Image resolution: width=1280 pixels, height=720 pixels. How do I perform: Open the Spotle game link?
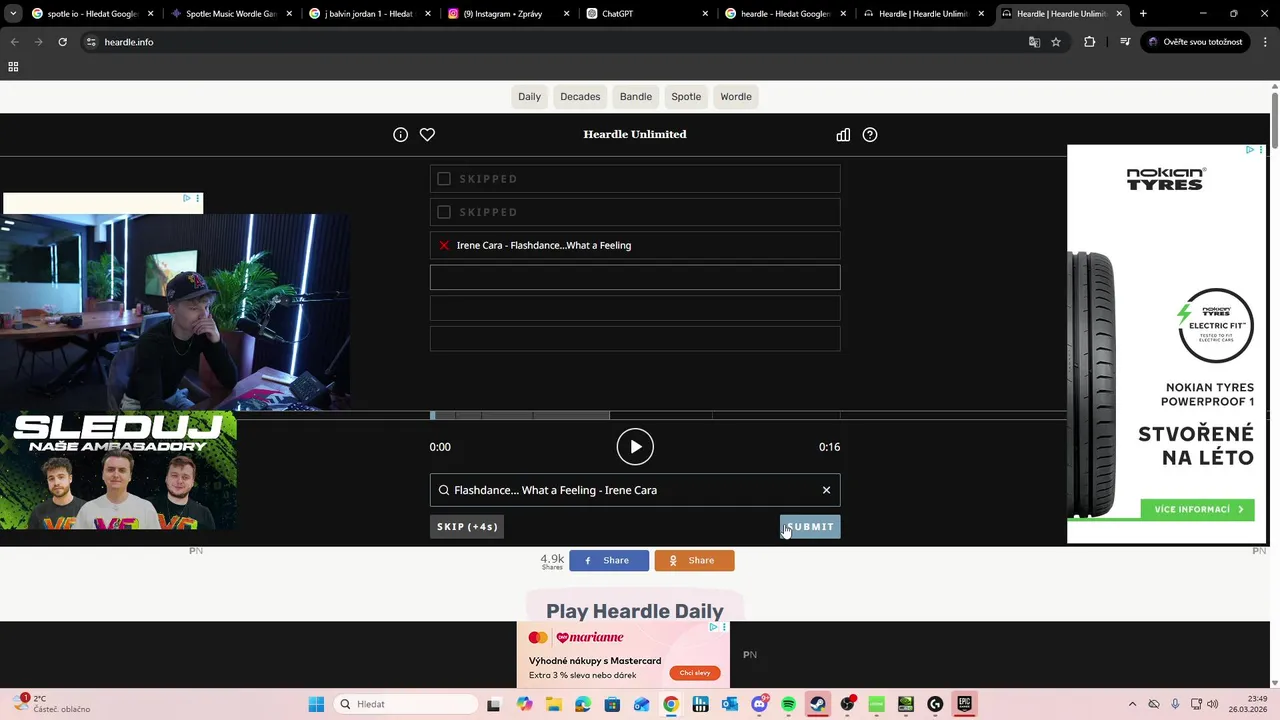coord(686,97)
